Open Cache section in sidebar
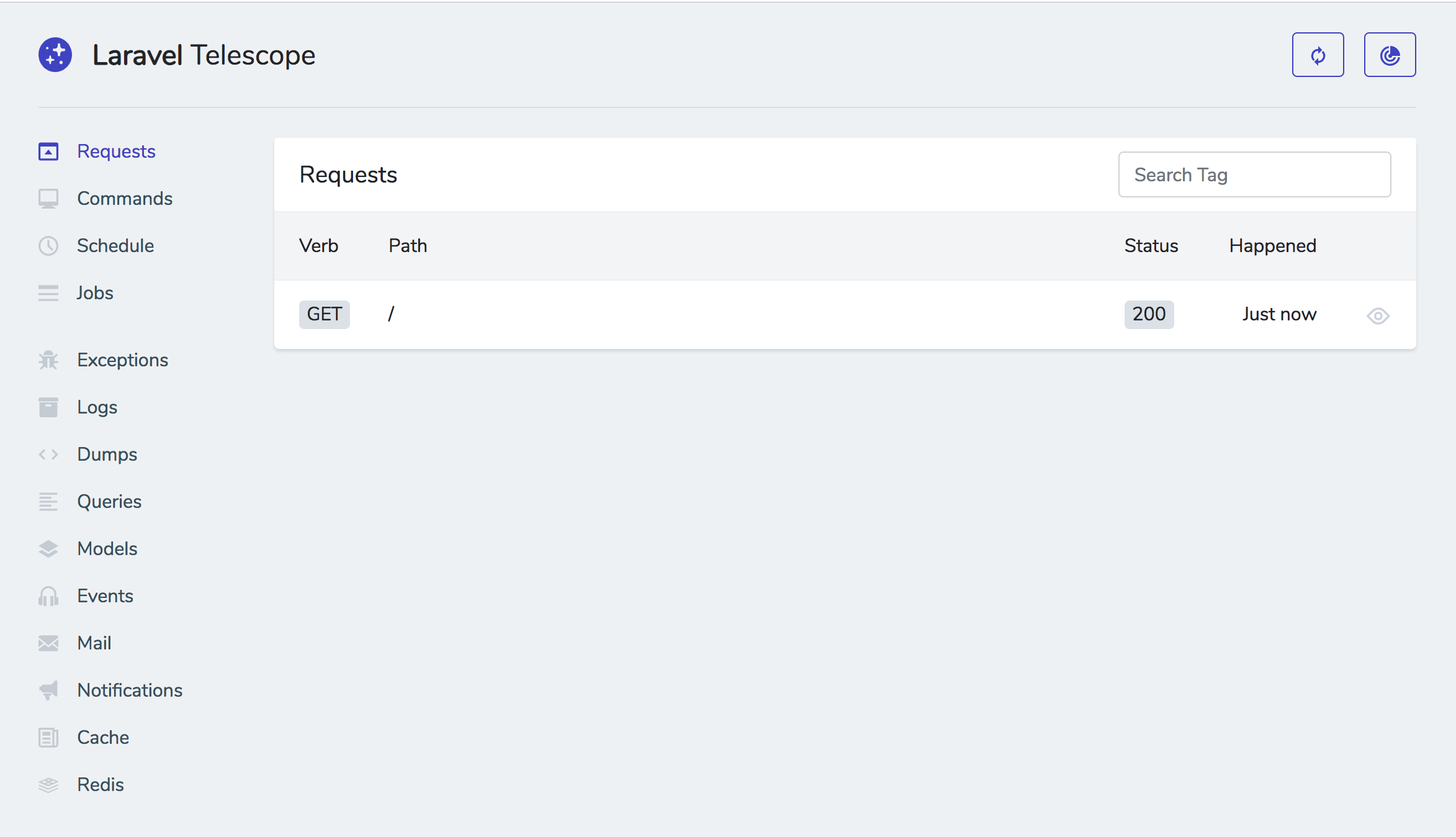This screenshot has height=837, width=1456. coord(103,738)
